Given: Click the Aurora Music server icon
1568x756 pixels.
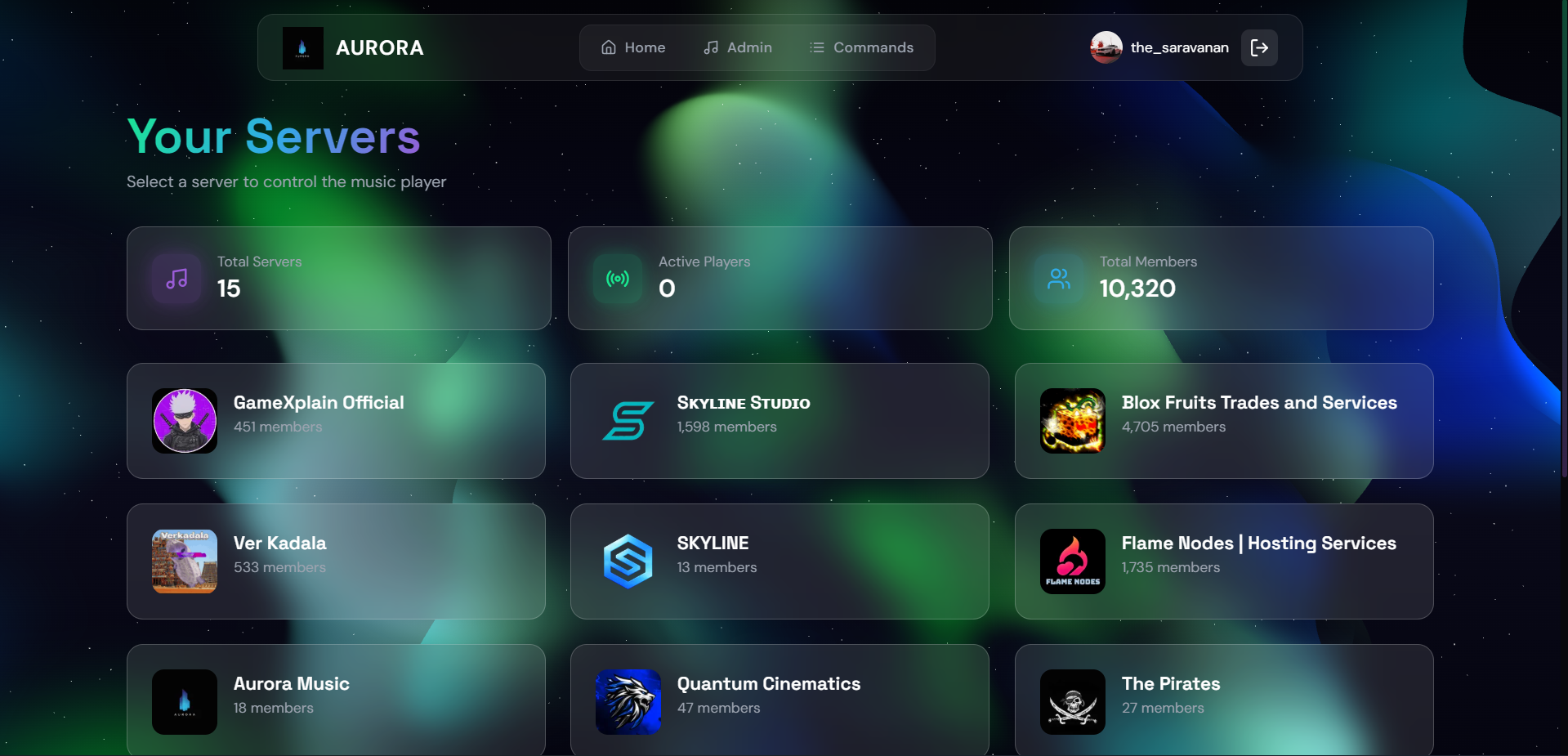Looking at the screenshot, I should point(185,702).
